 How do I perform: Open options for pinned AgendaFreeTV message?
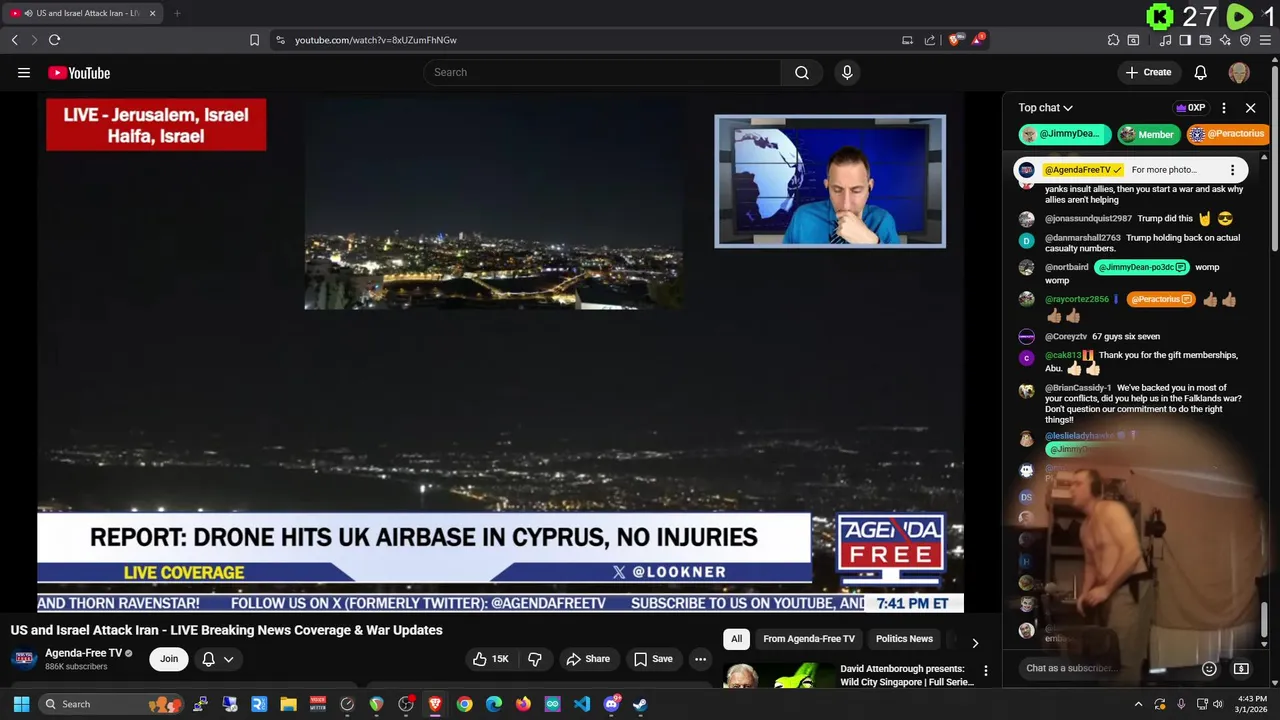pos(1233,170)
